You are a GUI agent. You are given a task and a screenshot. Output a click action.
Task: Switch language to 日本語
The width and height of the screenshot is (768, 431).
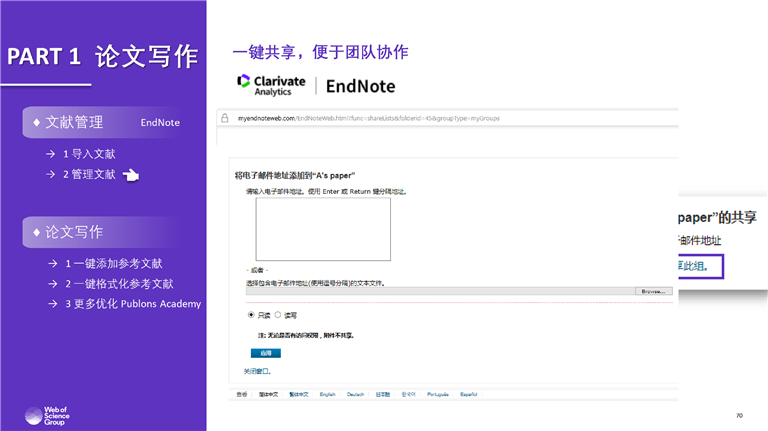point(383,394)
